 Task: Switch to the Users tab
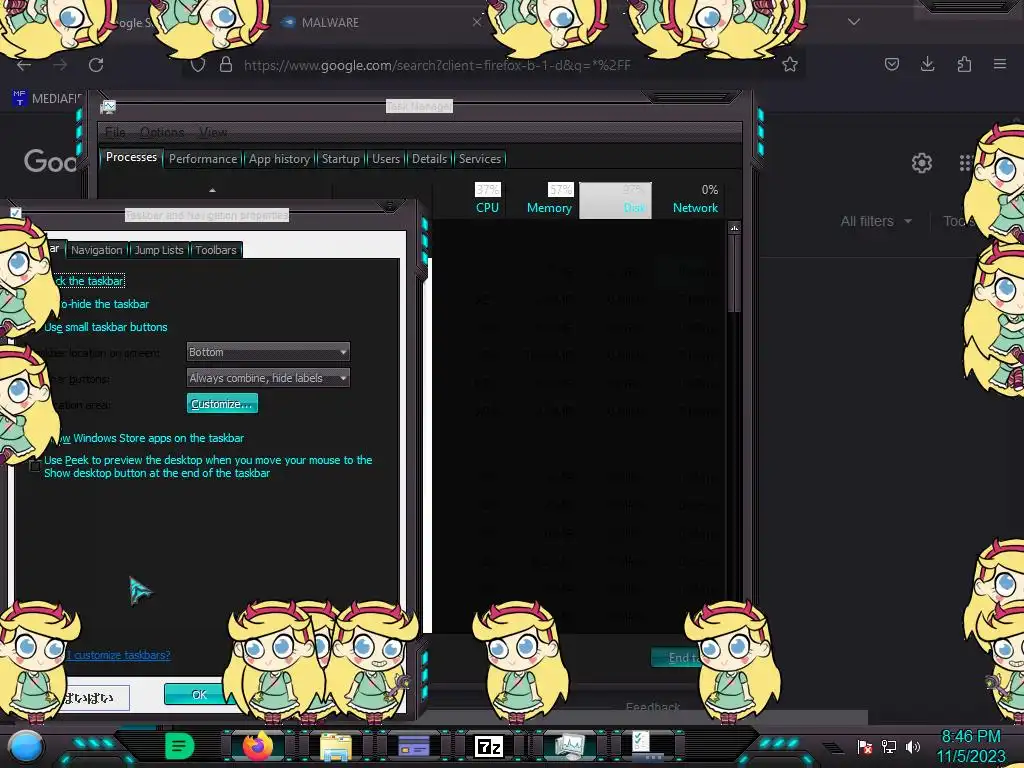385,159
